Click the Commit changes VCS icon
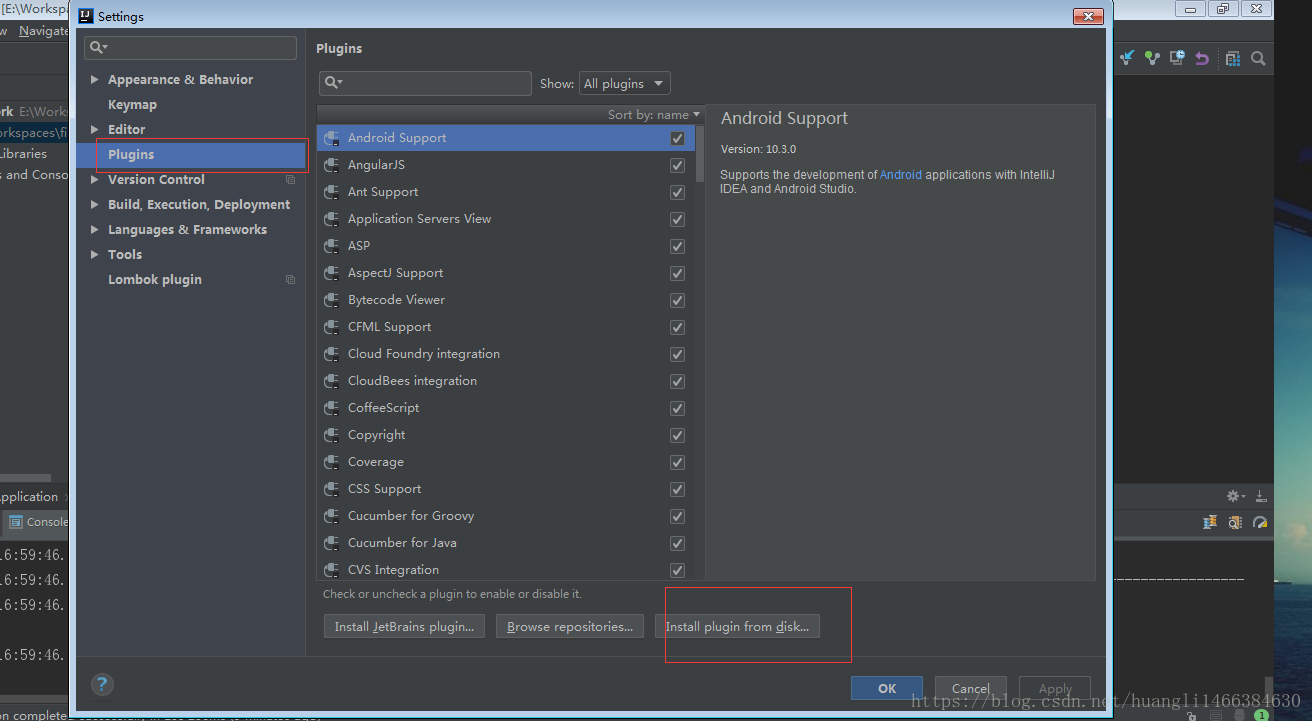 pos(1153,58)
